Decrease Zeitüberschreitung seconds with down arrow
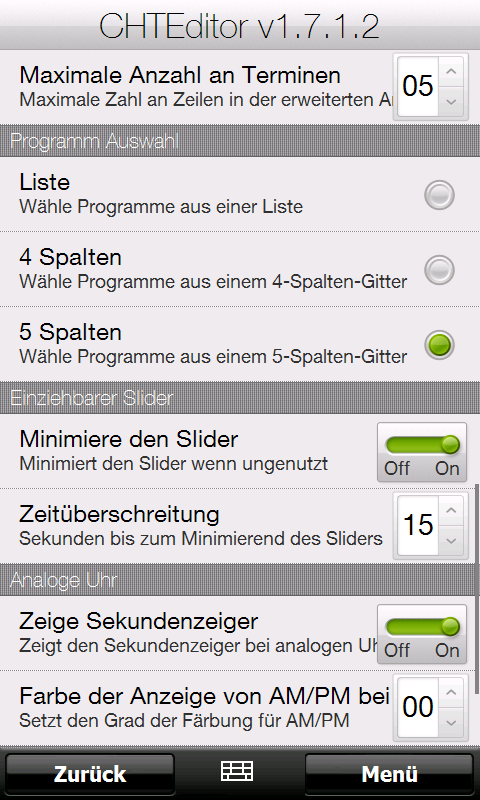The image size is (480, 800). [451, 540]
